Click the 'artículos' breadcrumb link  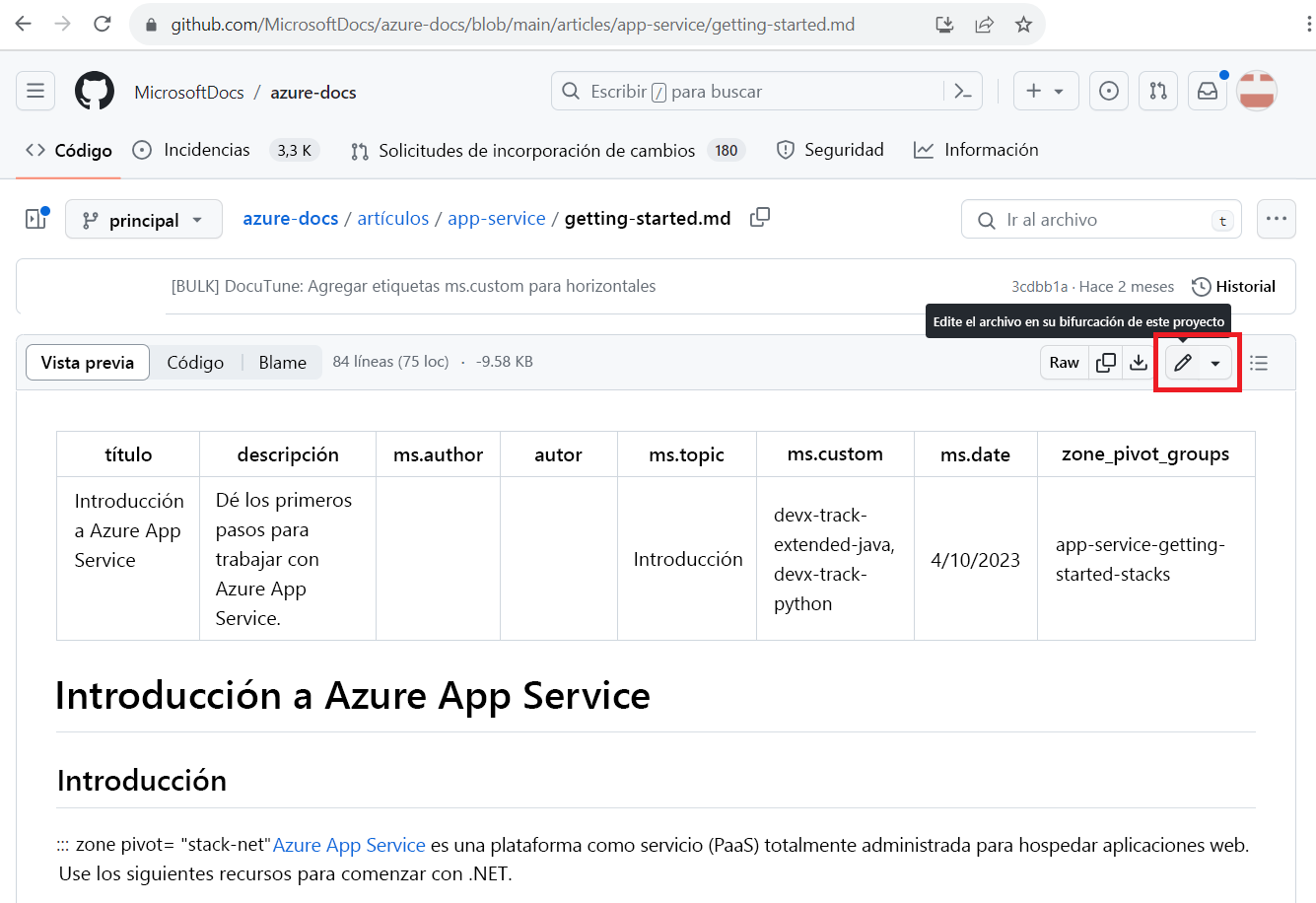click(393, 219)
